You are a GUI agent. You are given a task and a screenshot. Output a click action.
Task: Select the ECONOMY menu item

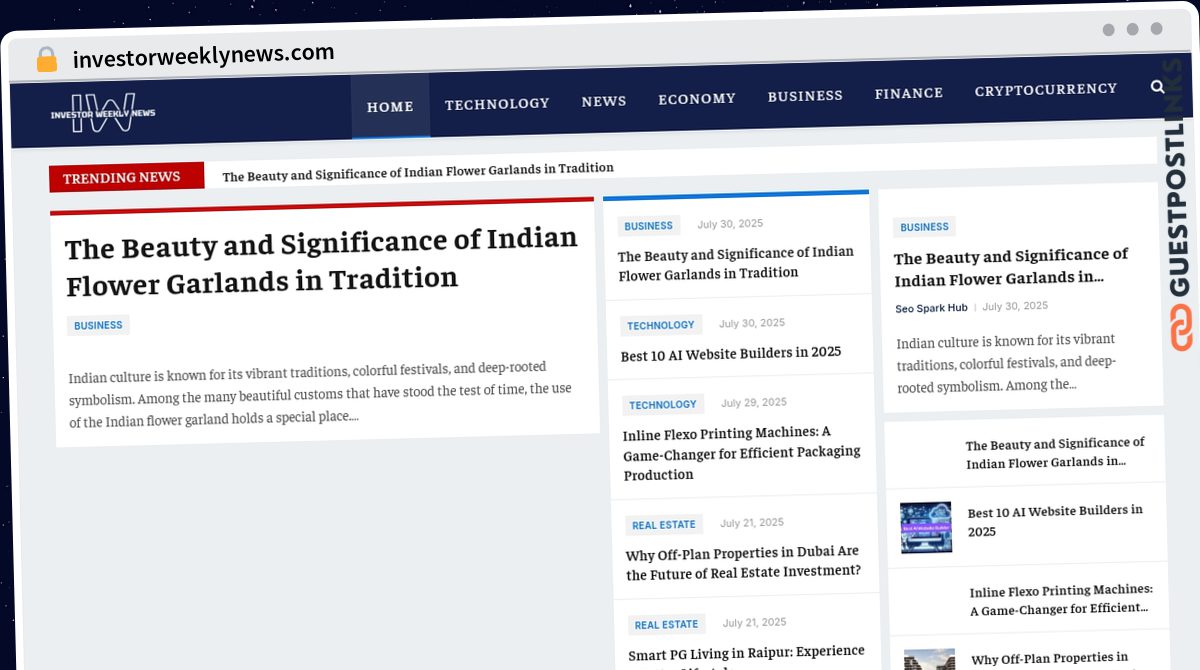click(x=697, y=98)
